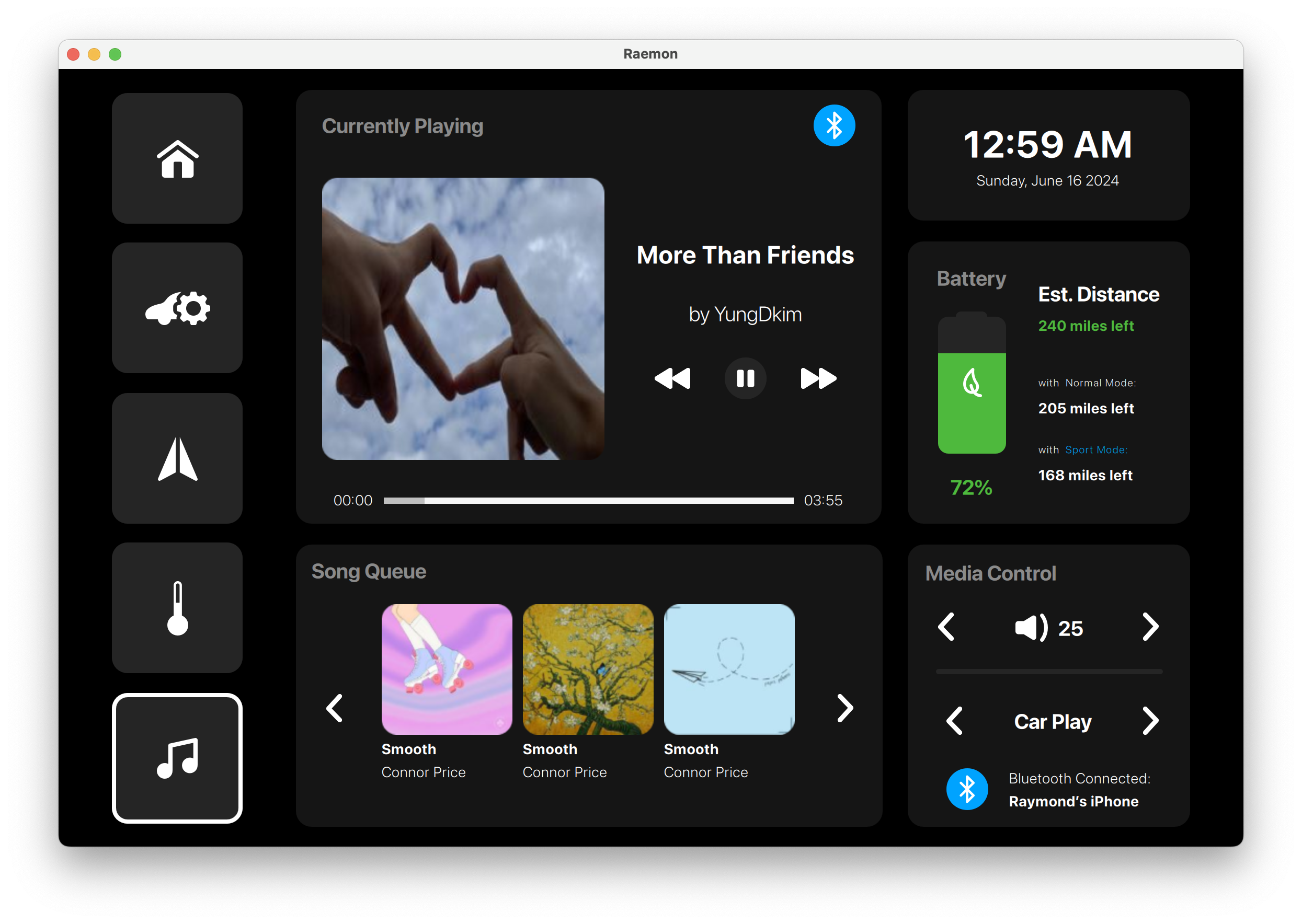This screenshot has width=1302, height=924.
Task: Click the green battery level icon
Action: click(971, 383)
